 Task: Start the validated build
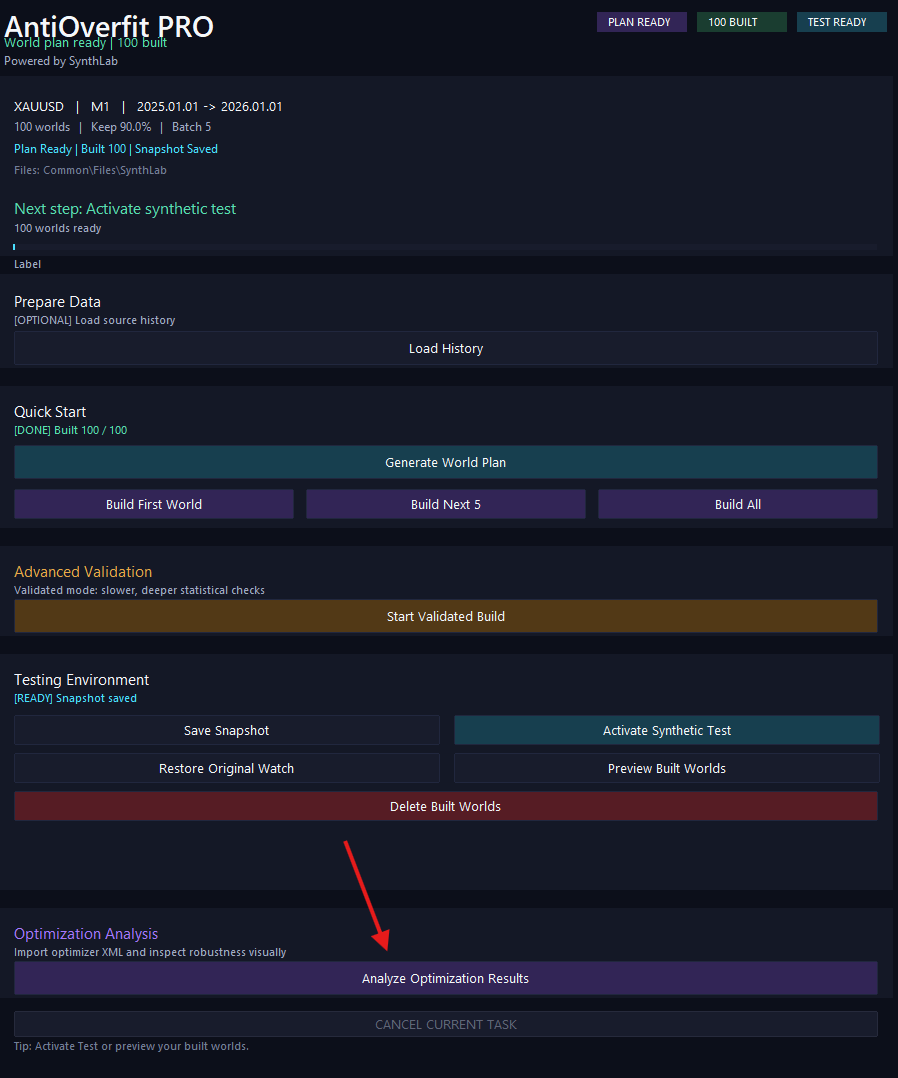pyautogui.click(x=445, y=616)
